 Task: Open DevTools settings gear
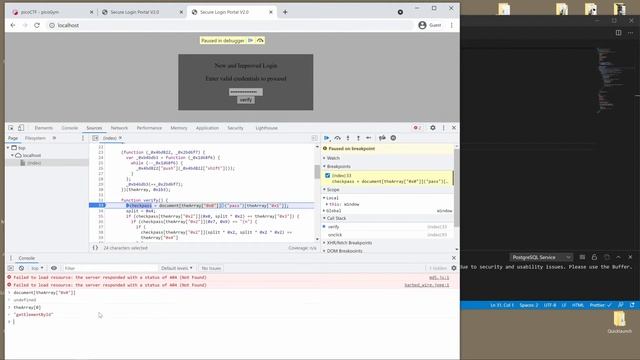pyautogui.click(x=433, y=128)
